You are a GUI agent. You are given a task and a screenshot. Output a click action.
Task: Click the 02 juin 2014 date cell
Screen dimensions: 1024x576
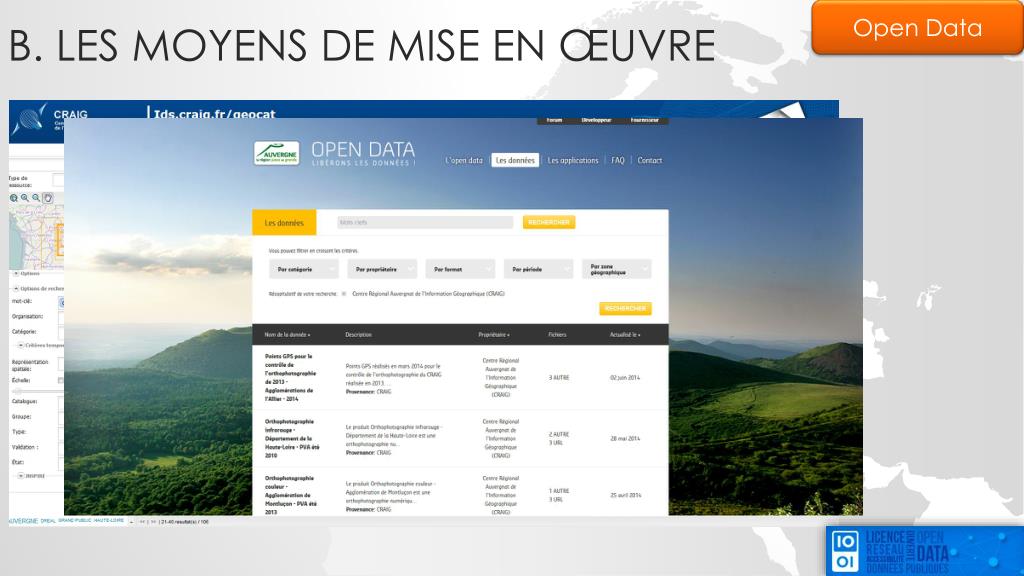coord(625,377)
